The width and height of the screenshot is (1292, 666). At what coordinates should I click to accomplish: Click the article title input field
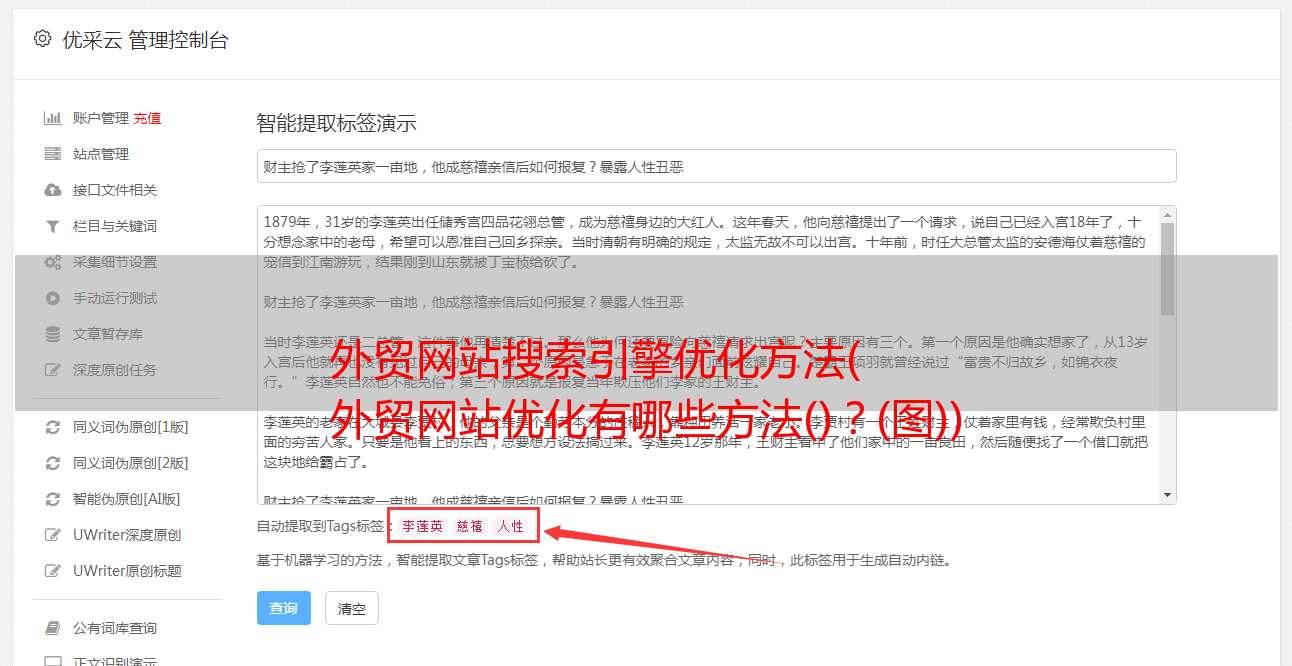[x=716, y=166]
